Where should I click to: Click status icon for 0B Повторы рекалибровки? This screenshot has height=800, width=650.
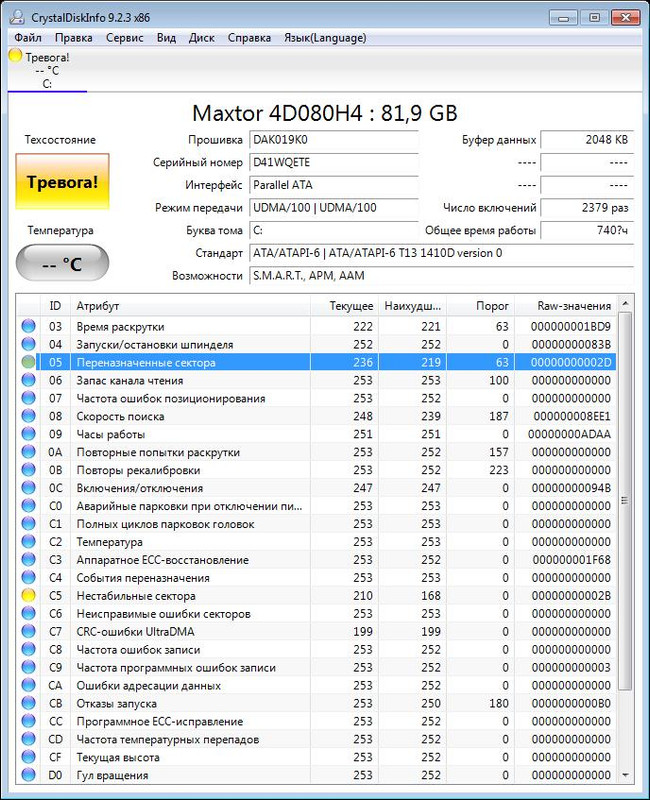click(29, 469)
